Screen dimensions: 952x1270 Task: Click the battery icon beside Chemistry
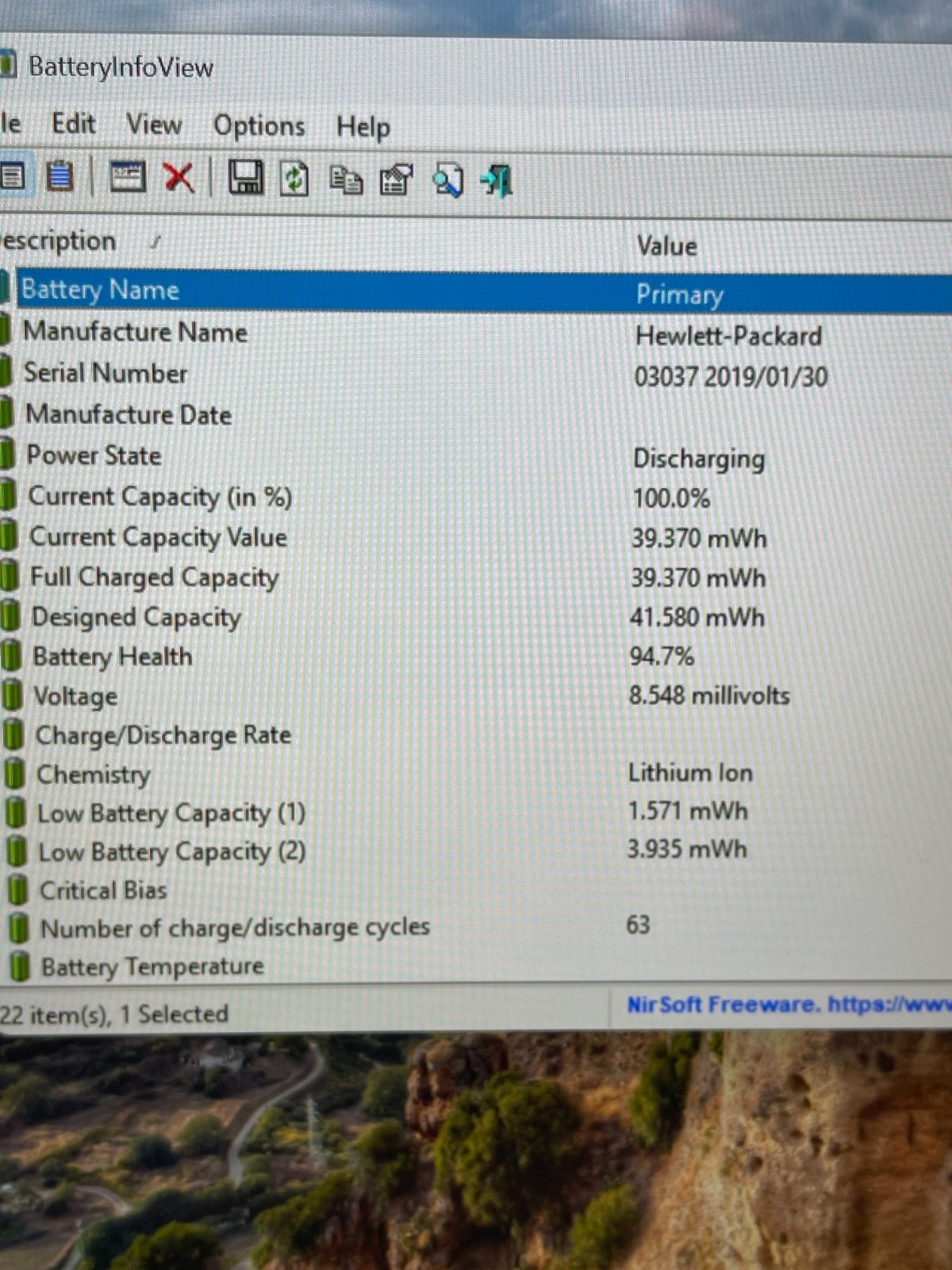[x=14, y=773]
